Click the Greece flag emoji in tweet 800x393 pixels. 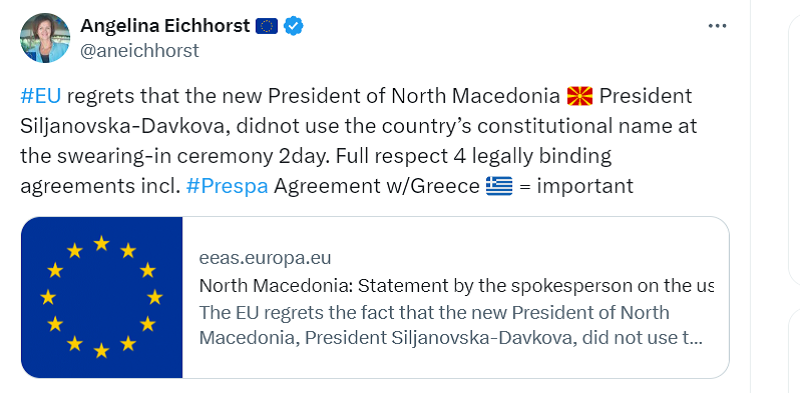pyautogui.click(x=499, y=186)
